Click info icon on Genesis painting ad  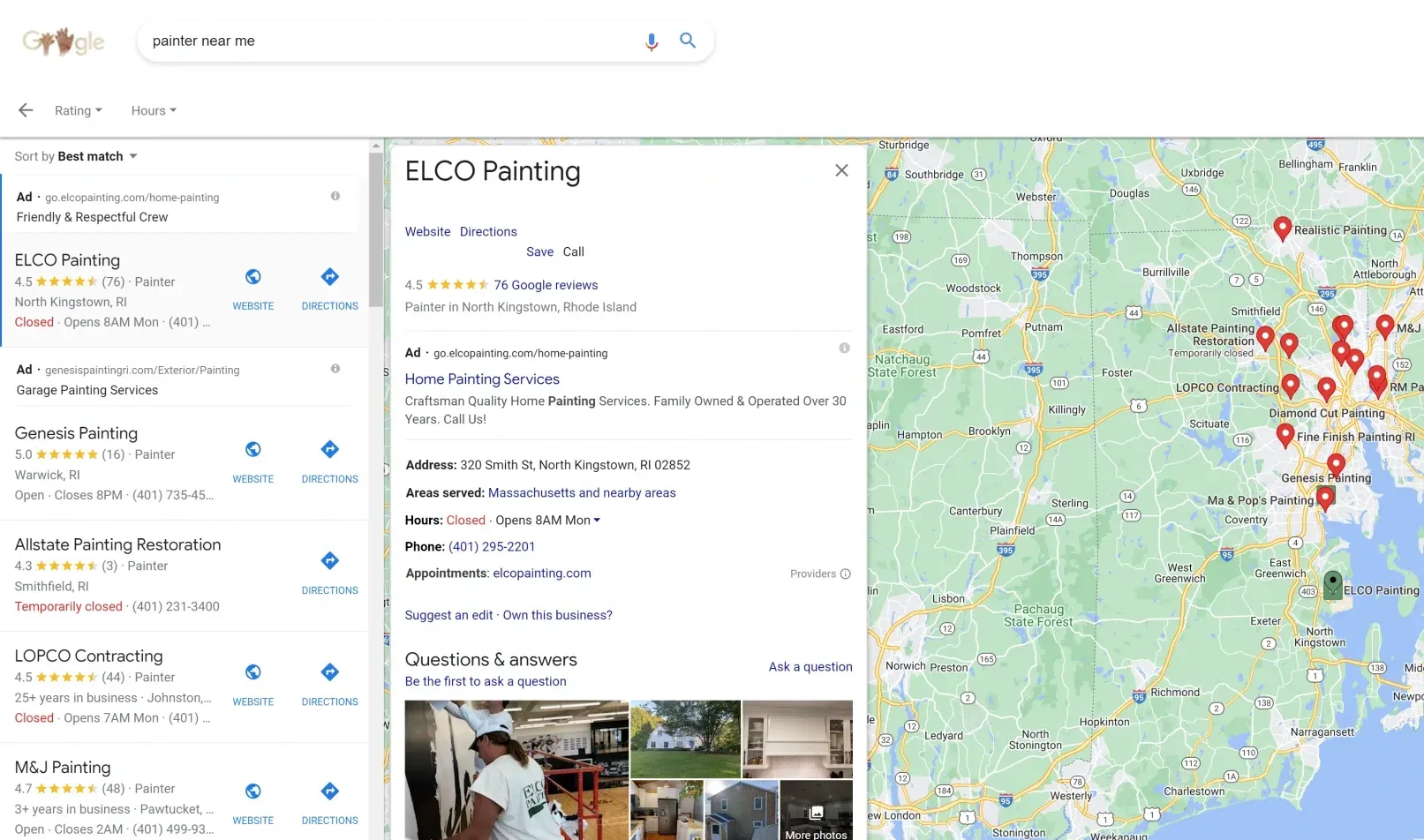[335, 369]
